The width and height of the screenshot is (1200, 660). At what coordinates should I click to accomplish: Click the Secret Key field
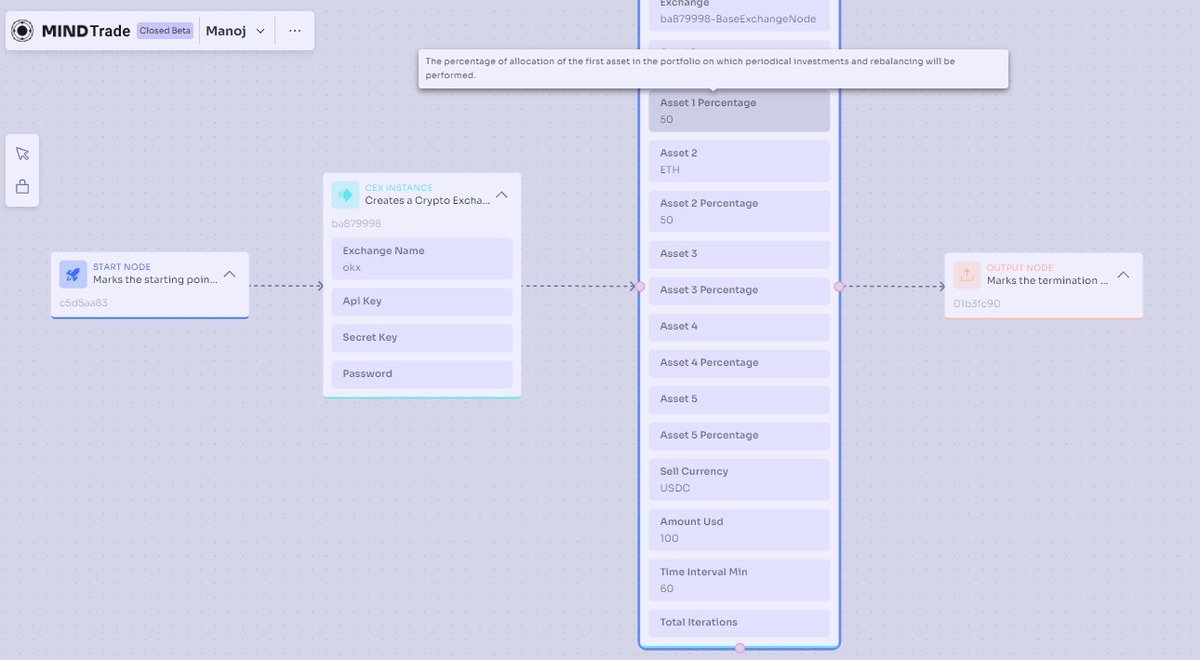click(x=422, y=338)
